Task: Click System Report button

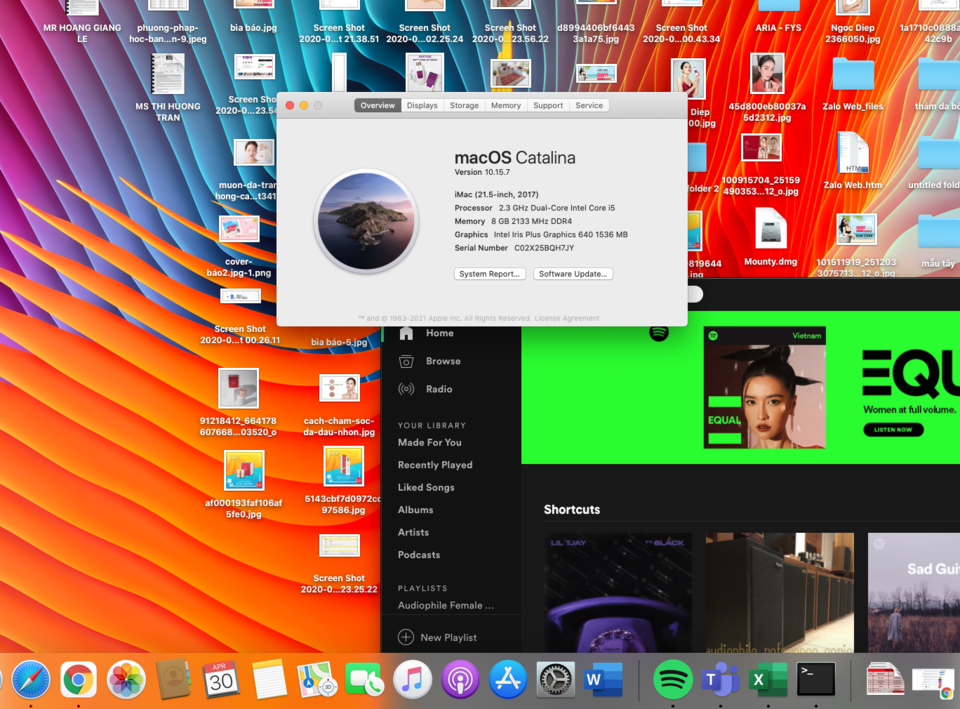Action: (x=490, y=274)
